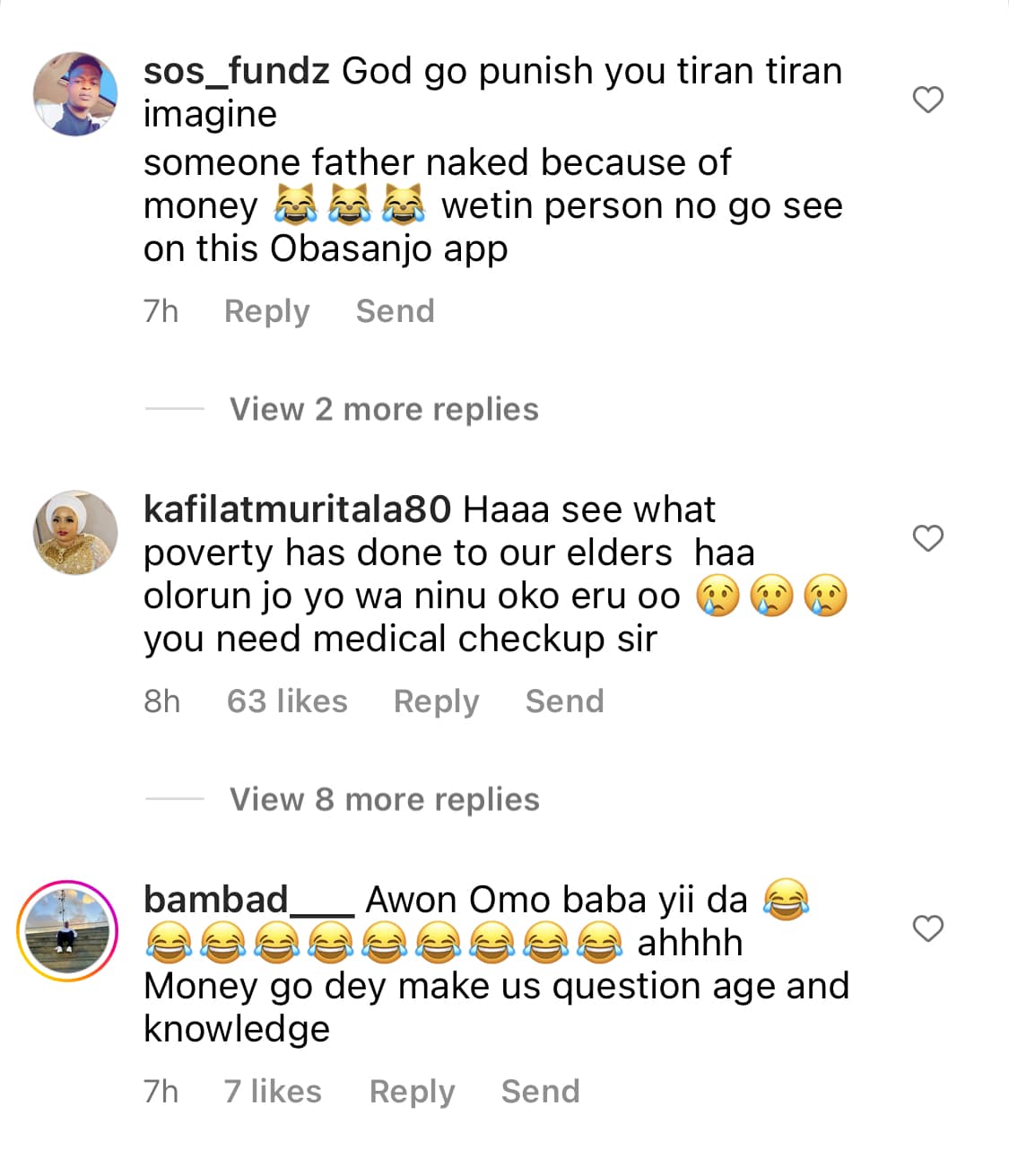The image size is (1009, 1176).
Task: View the 63 likes list
Action: [287, 701]
